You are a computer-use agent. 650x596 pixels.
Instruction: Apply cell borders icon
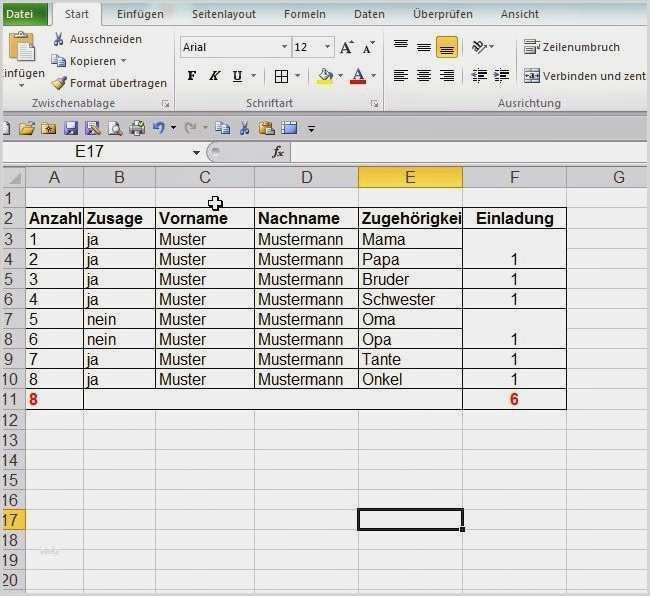tap(281, 76)
